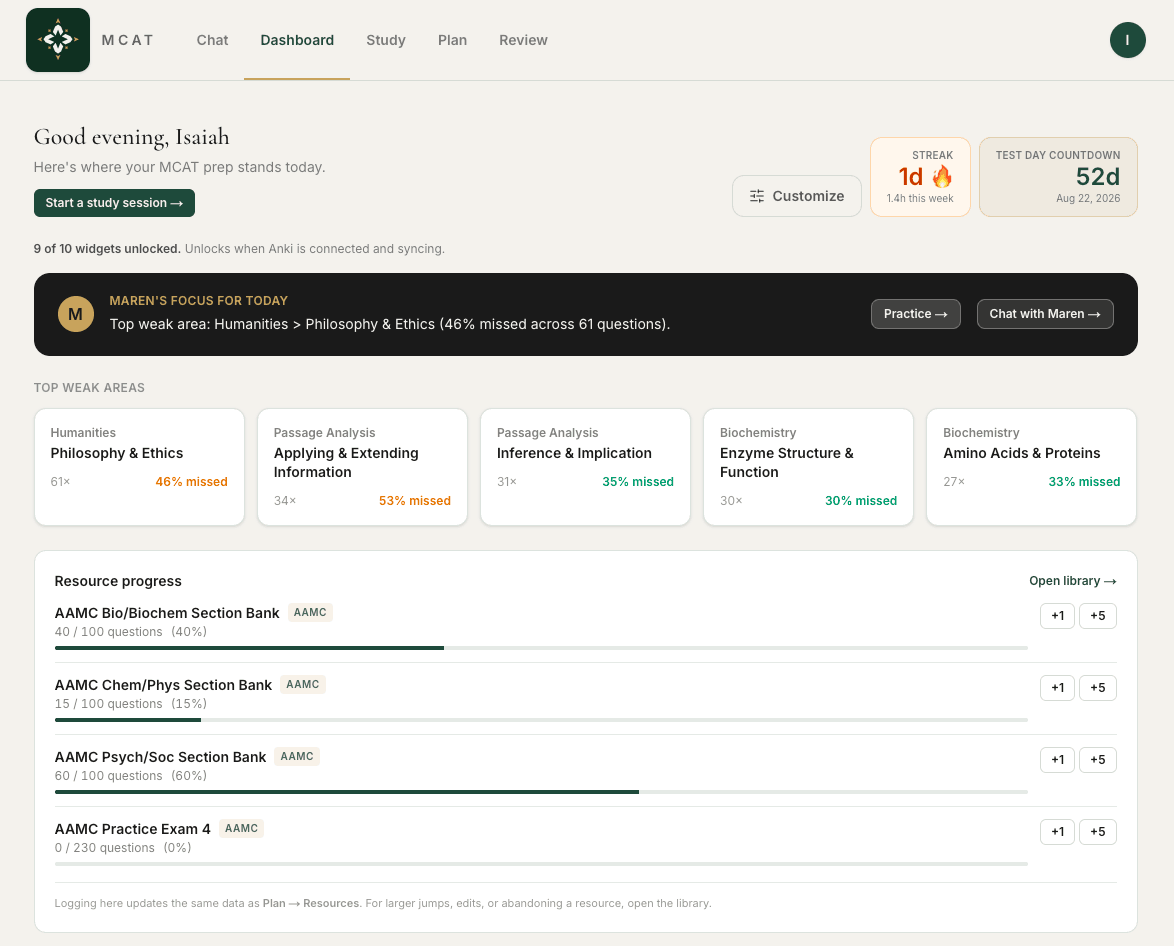This screenshot has height=946, width=1174.
Task: Click '9 of 10 widgets unlocked.' text
Action: pos(107,249)
